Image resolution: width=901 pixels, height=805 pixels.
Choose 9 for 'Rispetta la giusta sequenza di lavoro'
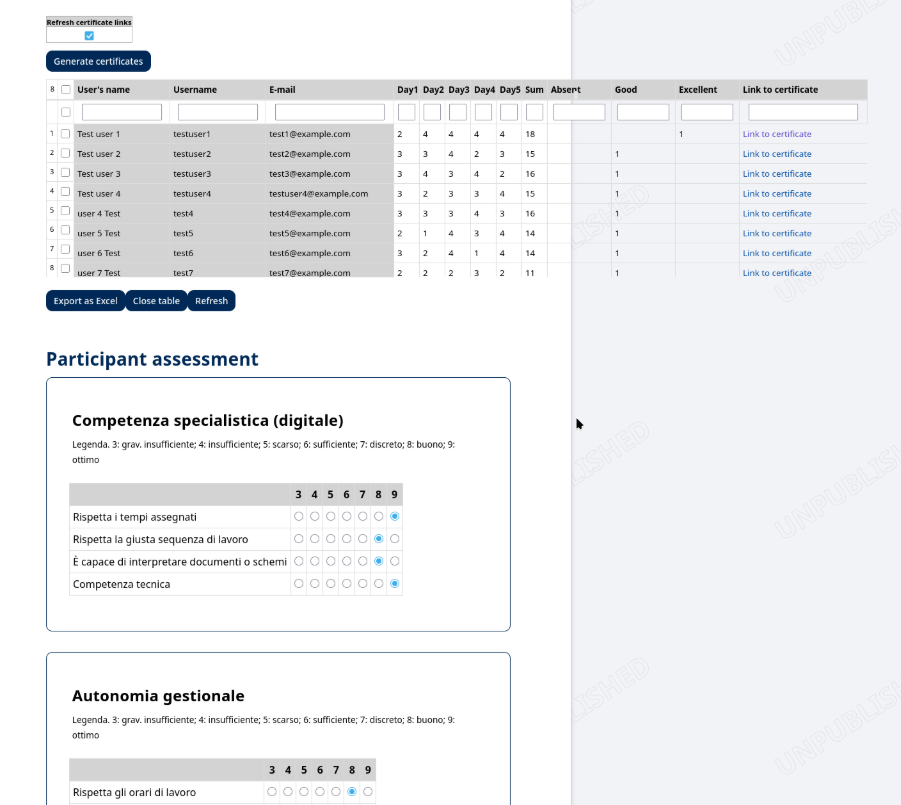click(x=395, y=539)
